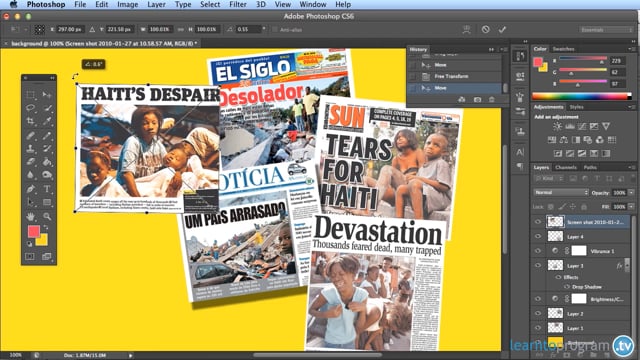Viewport: 640px width, 360px height.
Task: Select the Pen tool
Action: pyautogui.click(x=31, y=189)
